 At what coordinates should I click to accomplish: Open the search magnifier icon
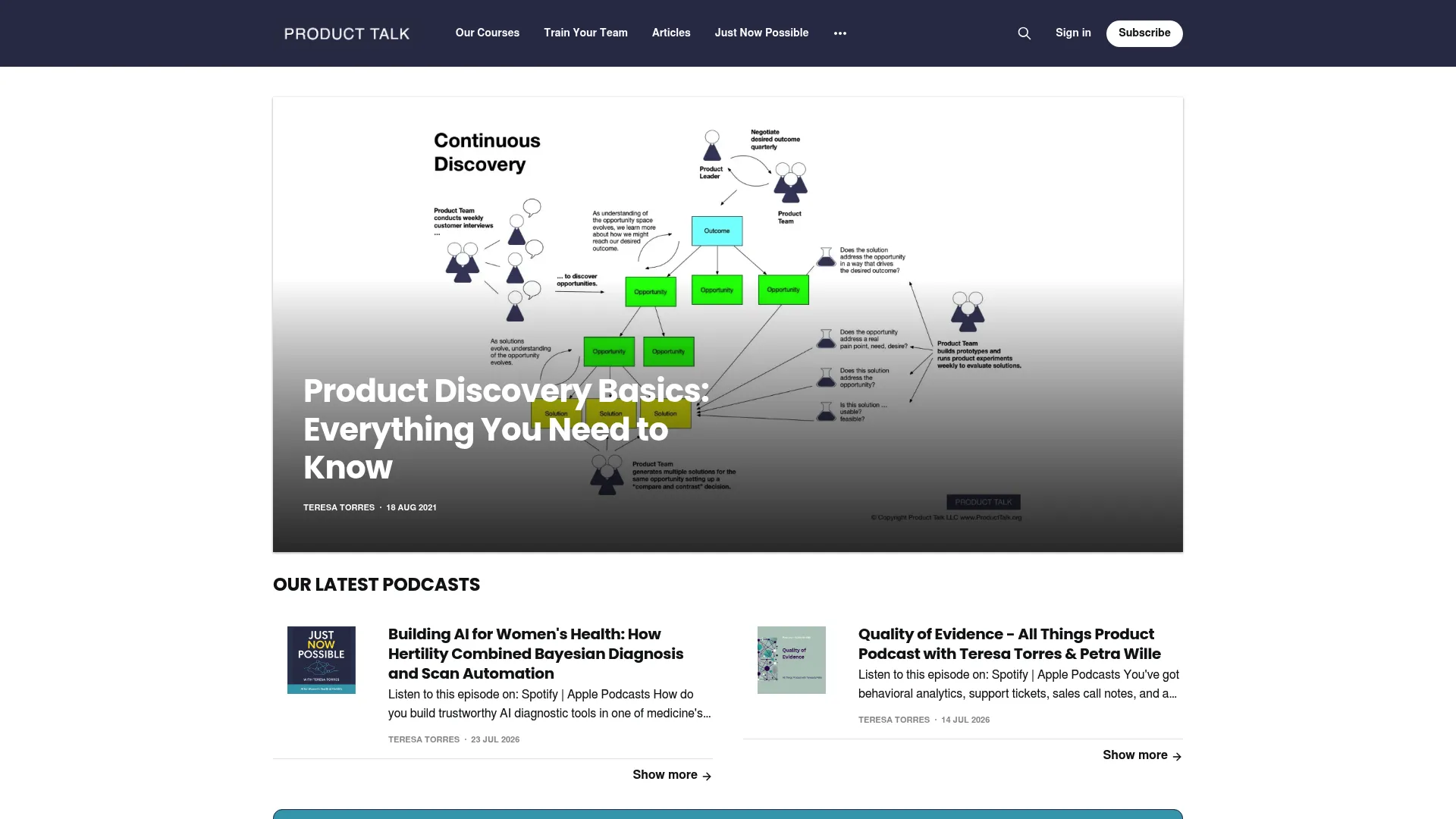pyautogui.click(x=1024, y=33)
